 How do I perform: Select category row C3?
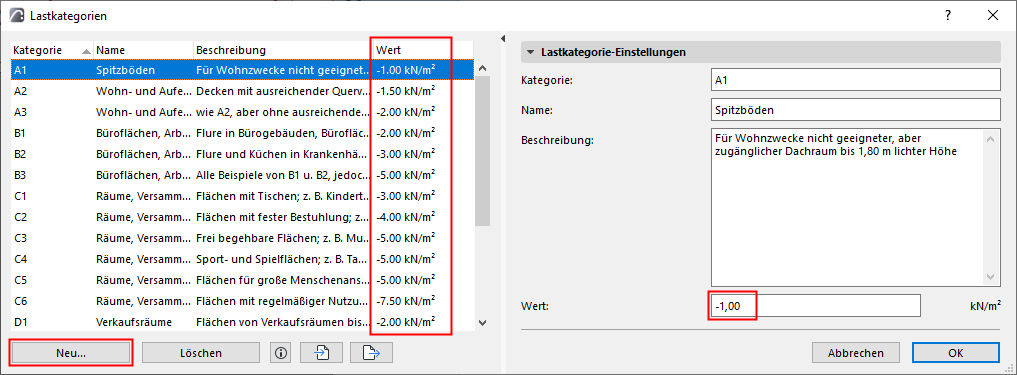243,238
